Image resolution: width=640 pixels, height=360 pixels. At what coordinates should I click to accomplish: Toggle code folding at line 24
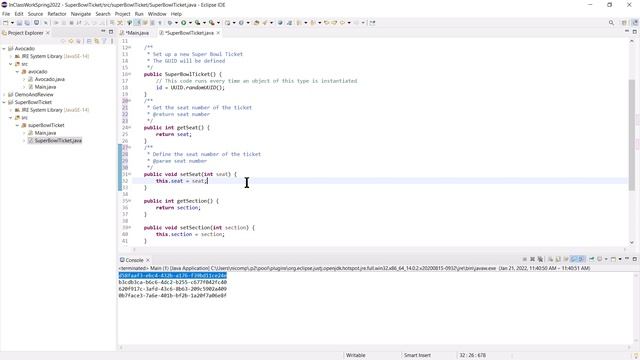129,128
